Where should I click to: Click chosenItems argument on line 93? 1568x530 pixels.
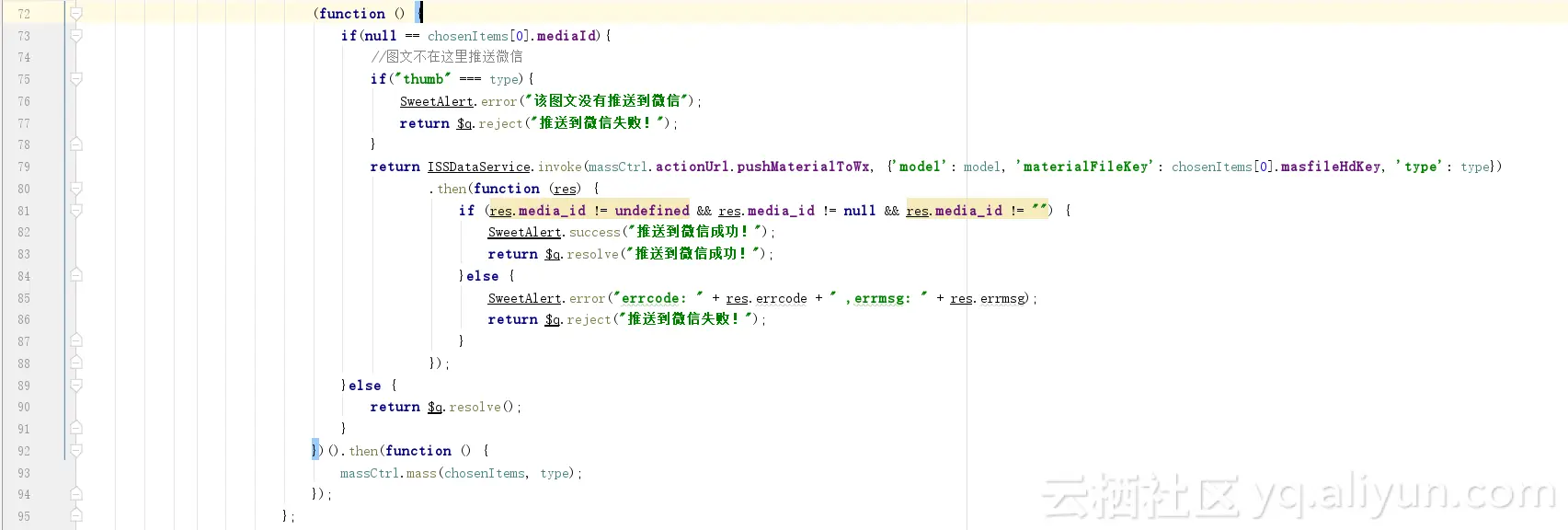(x=485, y=473)
